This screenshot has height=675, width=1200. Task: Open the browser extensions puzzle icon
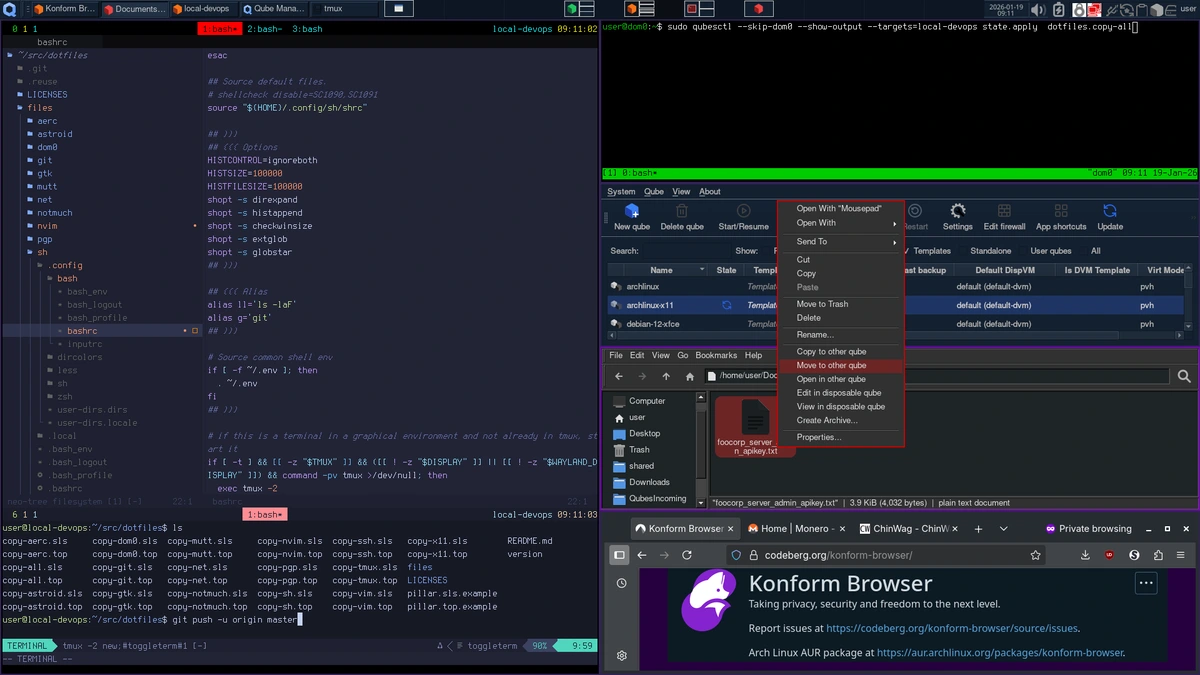(x=1158, y=555)
